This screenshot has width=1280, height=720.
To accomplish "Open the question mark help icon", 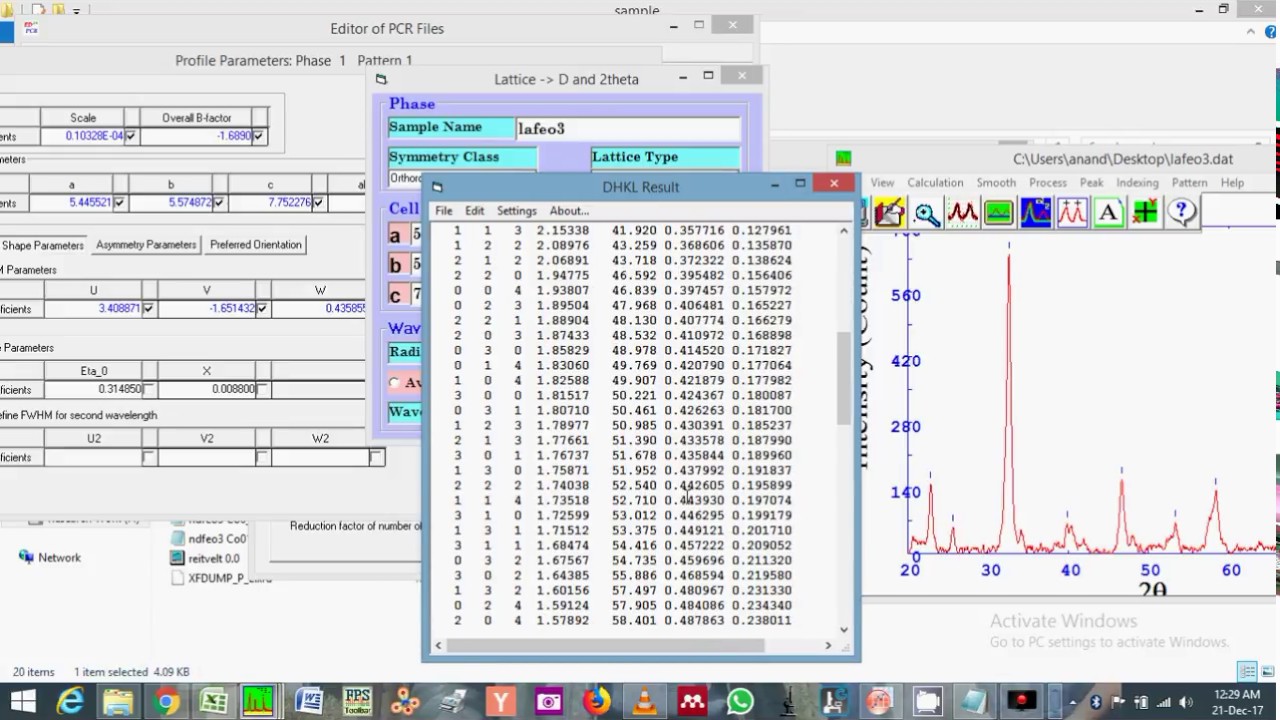I will pyautogui.click(x=1182, y=212).
